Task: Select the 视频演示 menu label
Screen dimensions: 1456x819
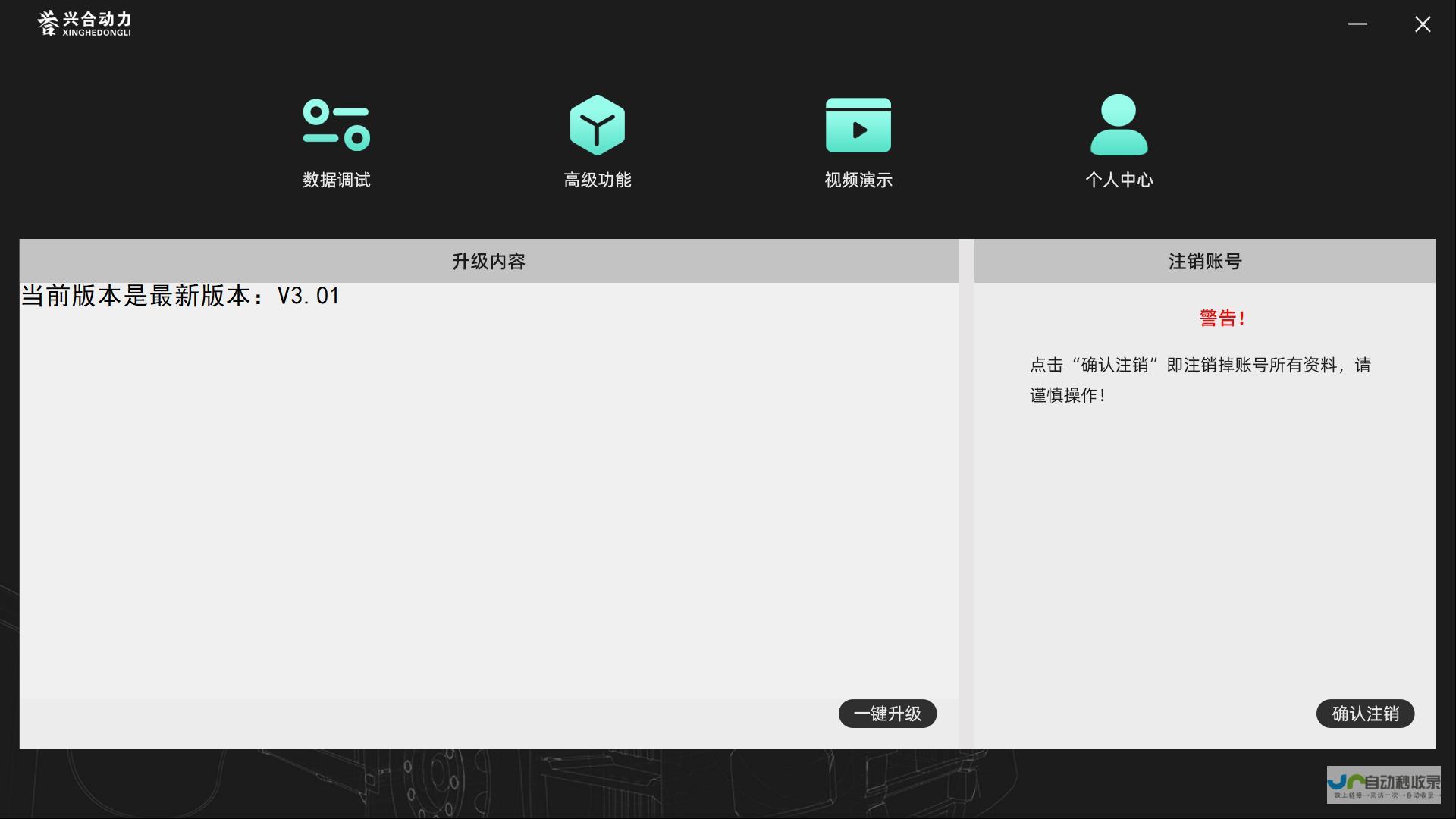Action: 858,180
